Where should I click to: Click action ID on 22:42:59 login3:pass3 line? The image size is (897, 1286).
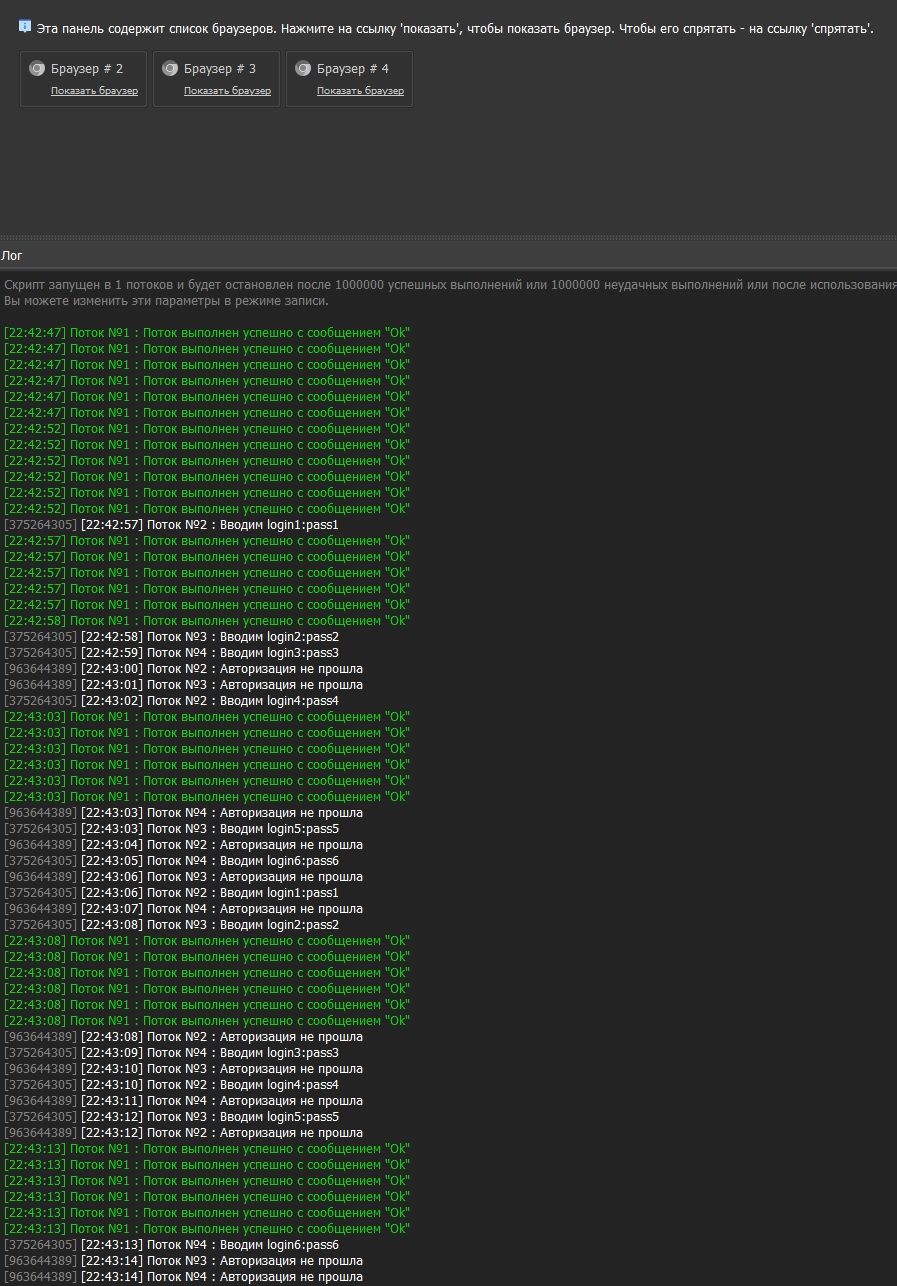40,653
